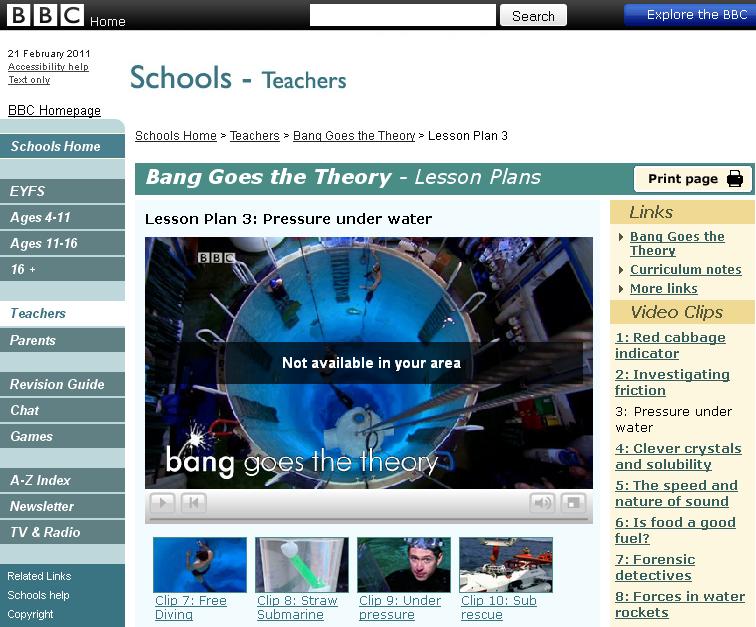756x627 pixels.
Task: Open Newsletter in the sidebar
Action: pos(62,506)
